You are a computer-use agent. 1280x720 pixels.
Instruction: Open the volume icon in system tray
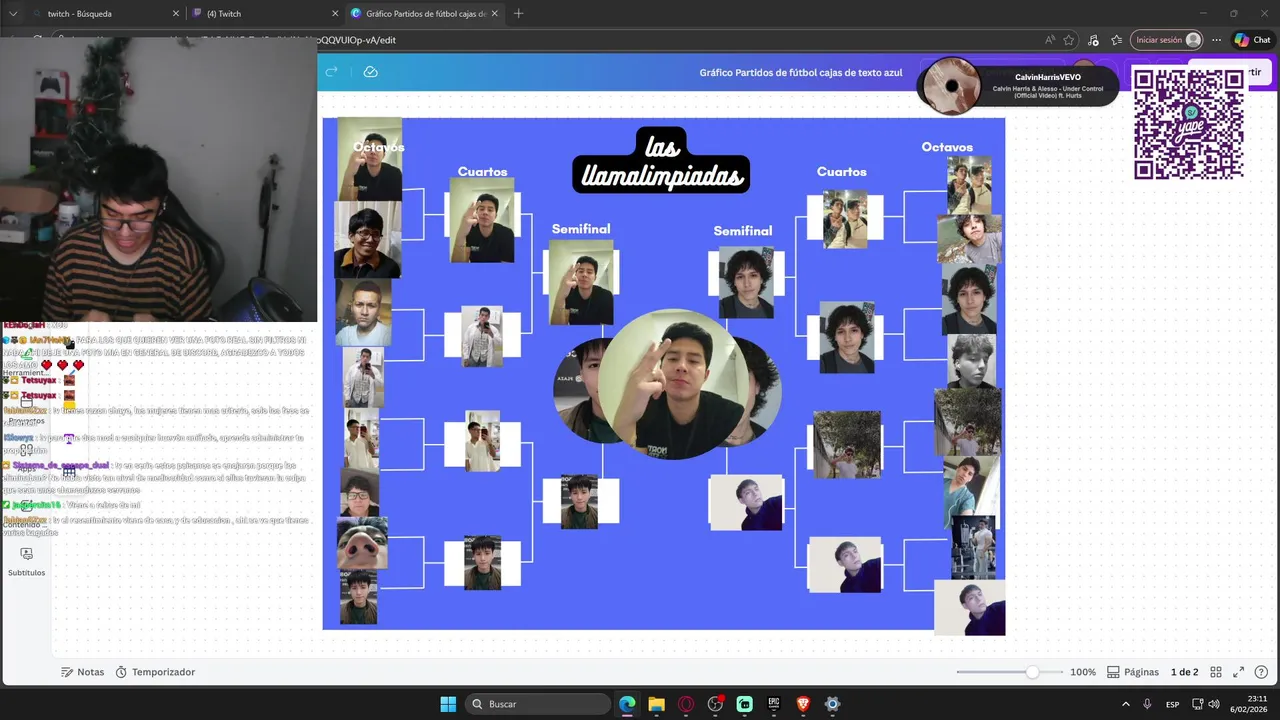point(1213,704)
